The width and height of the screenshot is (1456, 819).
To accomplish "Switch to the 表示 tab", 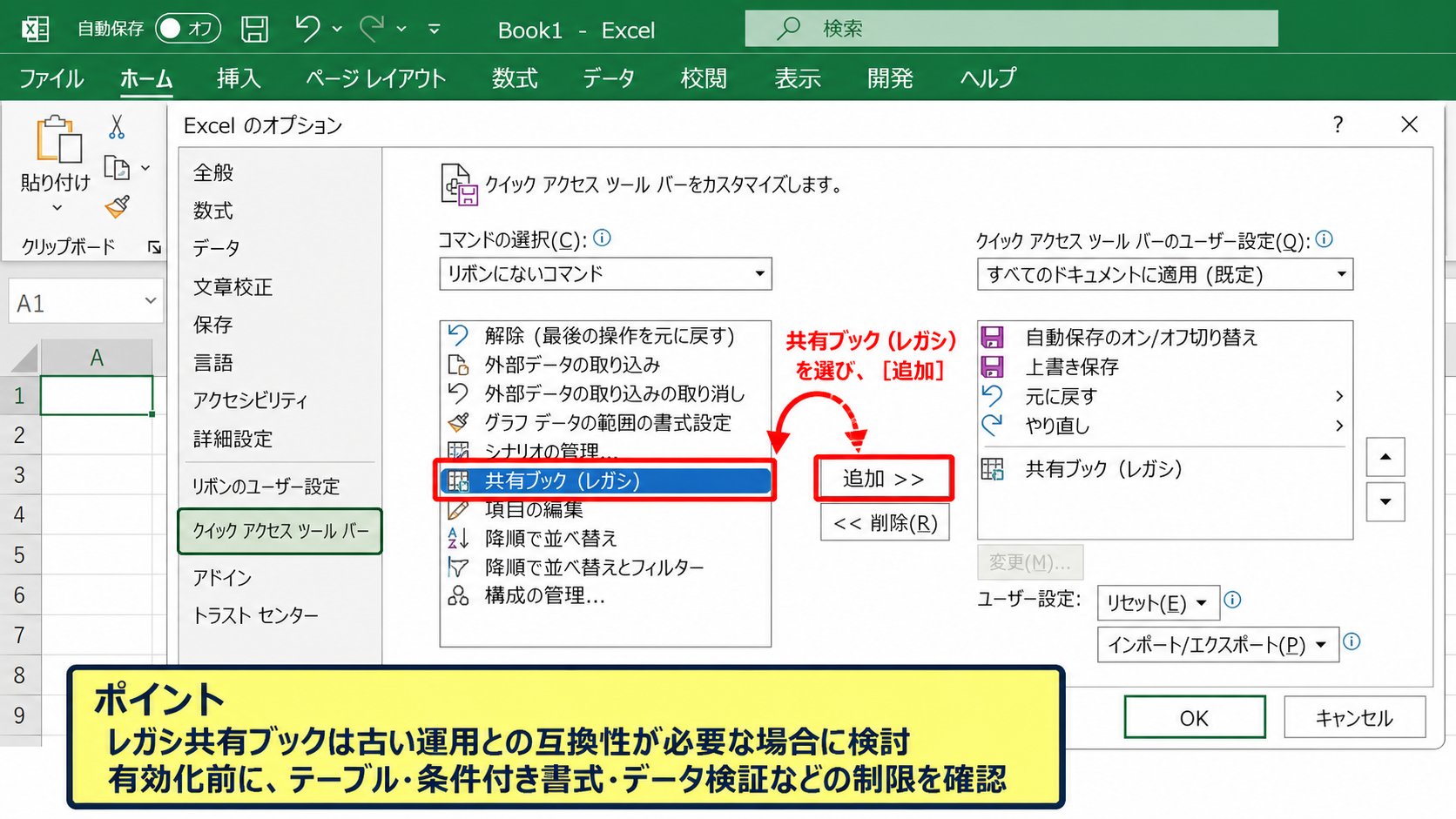I will pyautogui.click(x=798, y=78).
